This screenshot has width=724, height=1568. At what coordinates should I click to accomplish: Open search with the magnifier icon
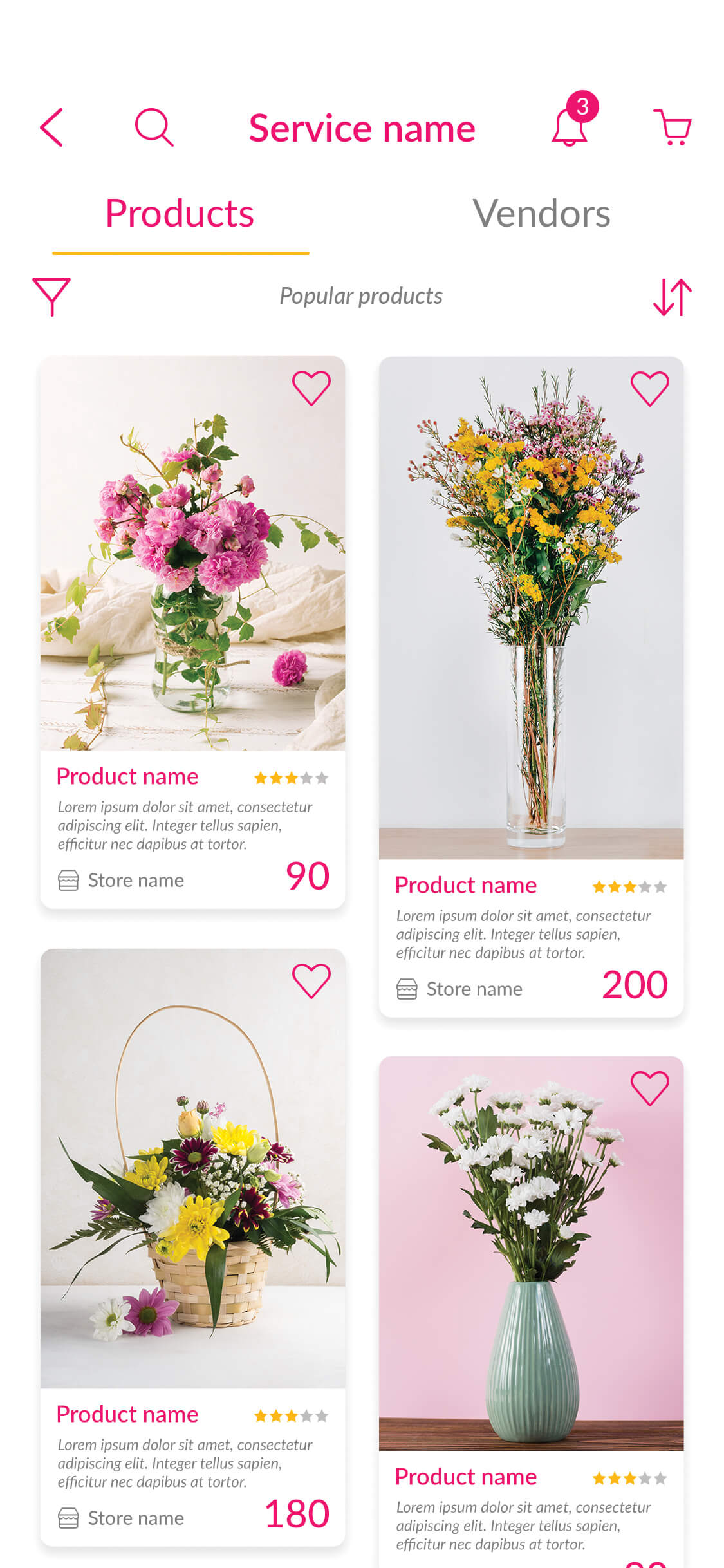[154, 127]
